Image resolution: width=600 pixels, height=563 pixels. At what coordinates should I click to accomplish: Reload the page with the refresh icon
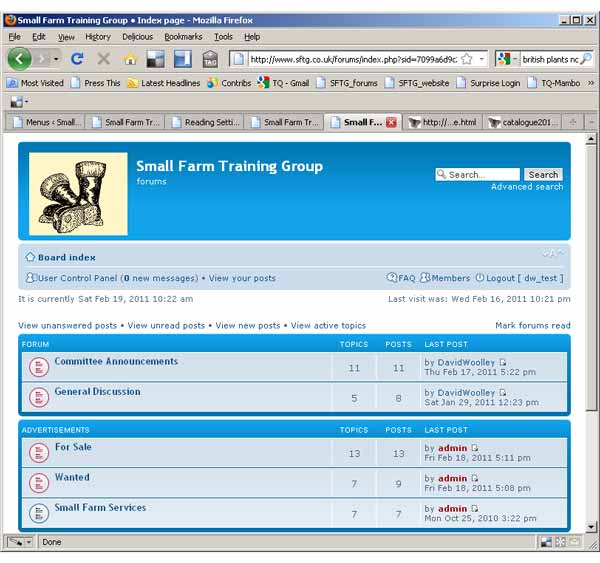click(77, 59)
